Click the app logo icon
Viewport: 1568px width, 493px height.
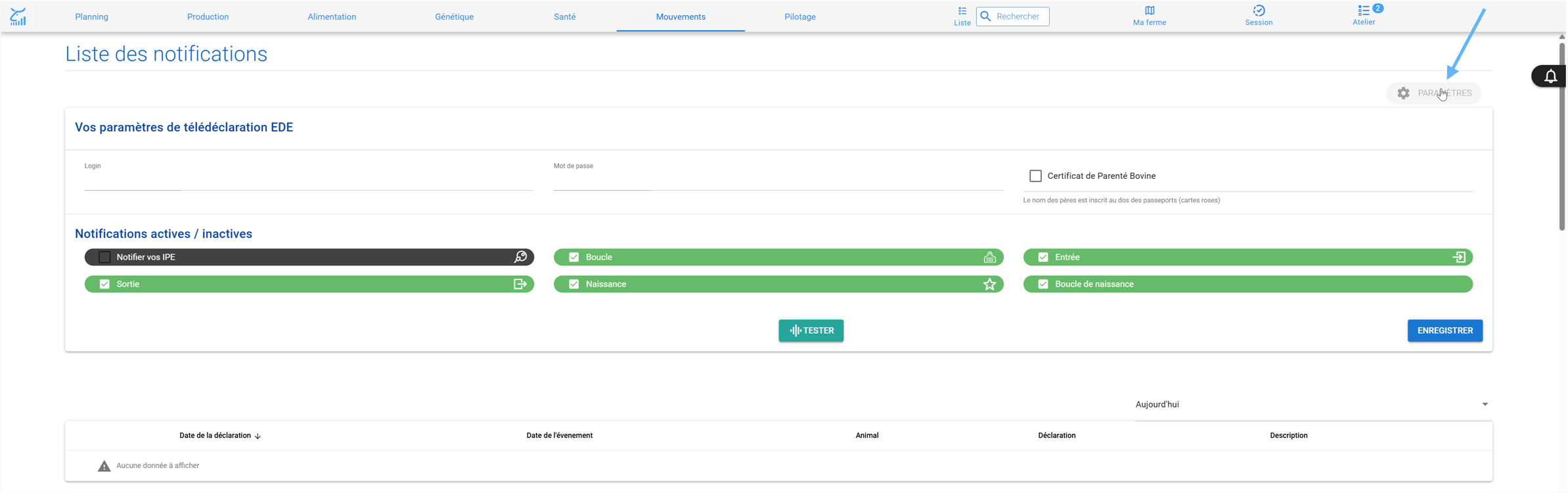pyautogui.click(x=18, y=16)
